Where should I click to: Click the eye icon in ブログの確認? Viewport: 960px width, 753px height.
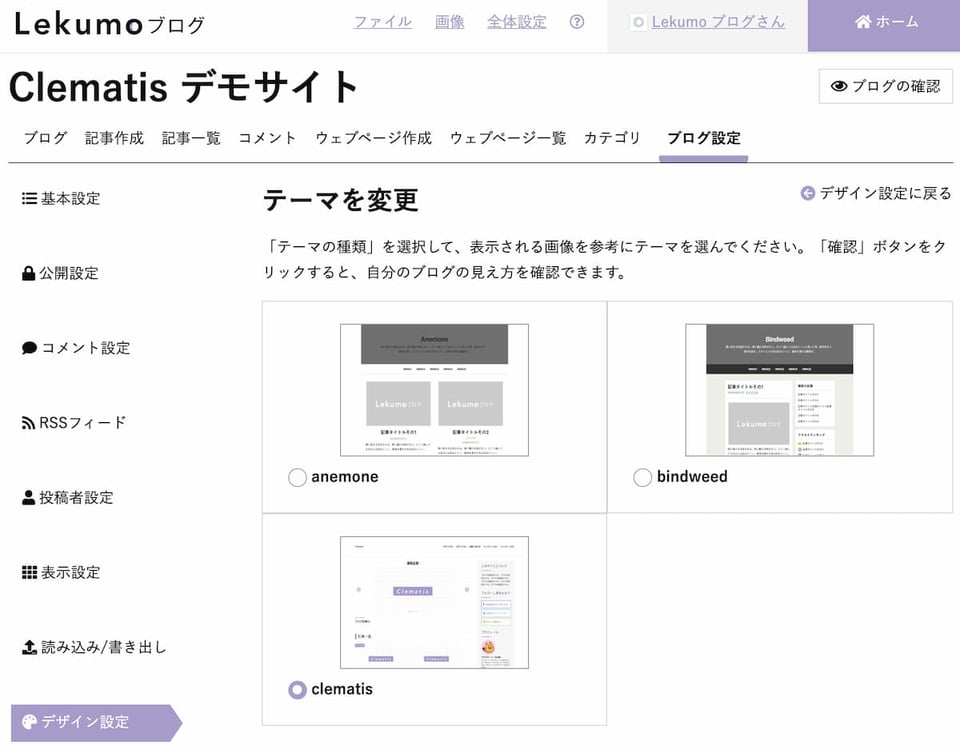pos(838,86)
